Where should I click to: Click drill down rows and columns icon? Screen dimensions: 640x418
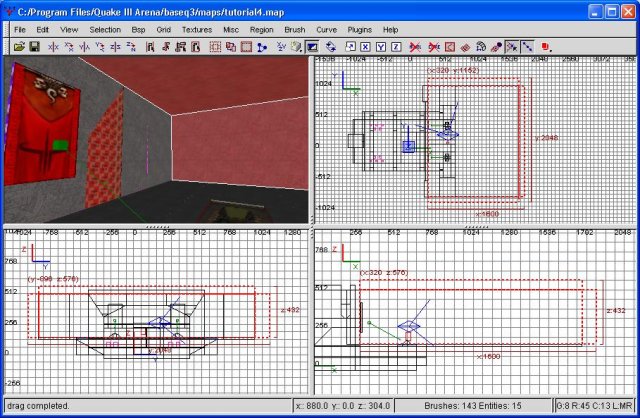click(x=527, y=47)
